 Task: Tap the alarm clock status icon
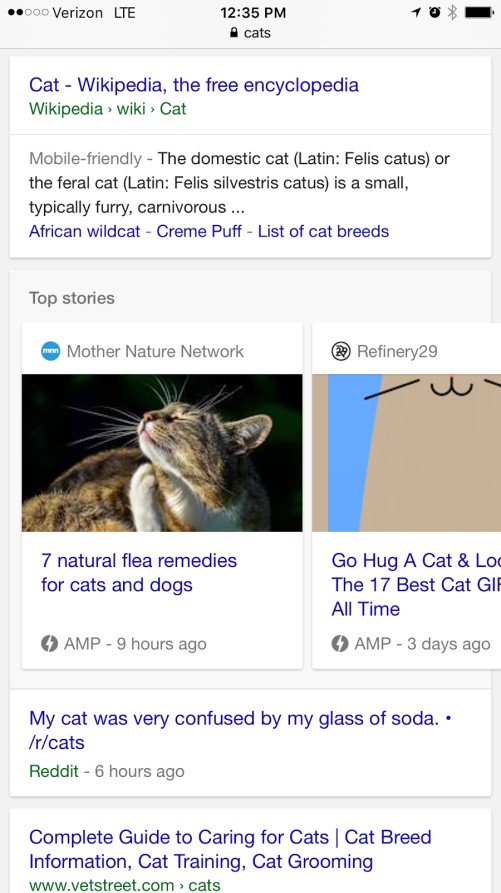coord(435,12)
